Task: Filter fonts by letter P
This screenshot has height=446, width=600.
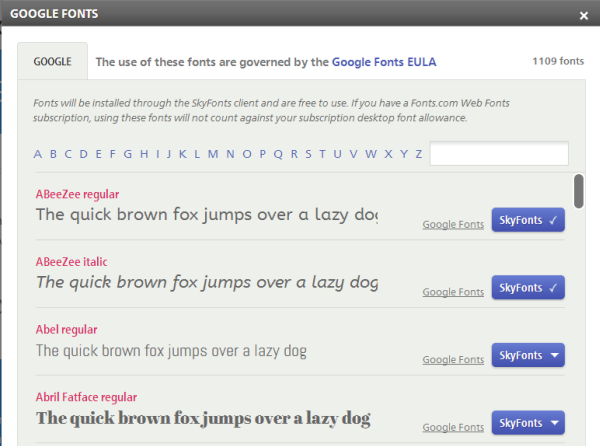Action: pyautogui.click(x=262, y=154)
